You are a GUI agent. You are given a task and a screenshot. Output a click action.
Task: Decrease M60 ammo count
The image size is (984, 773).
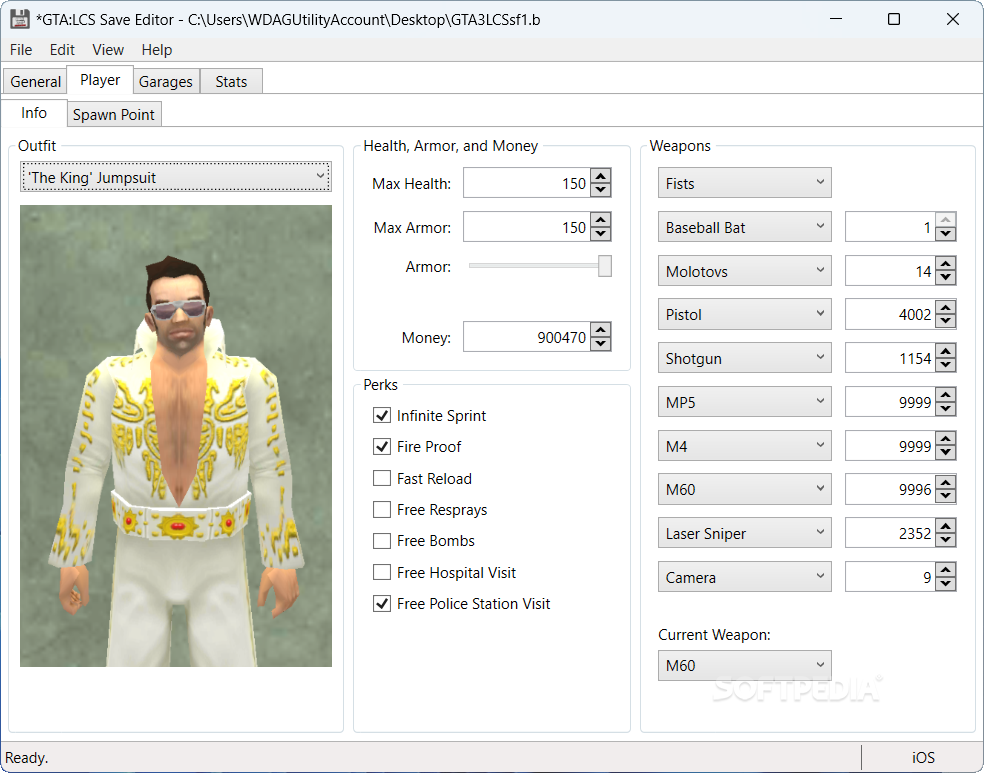click(x=946, y=496)
